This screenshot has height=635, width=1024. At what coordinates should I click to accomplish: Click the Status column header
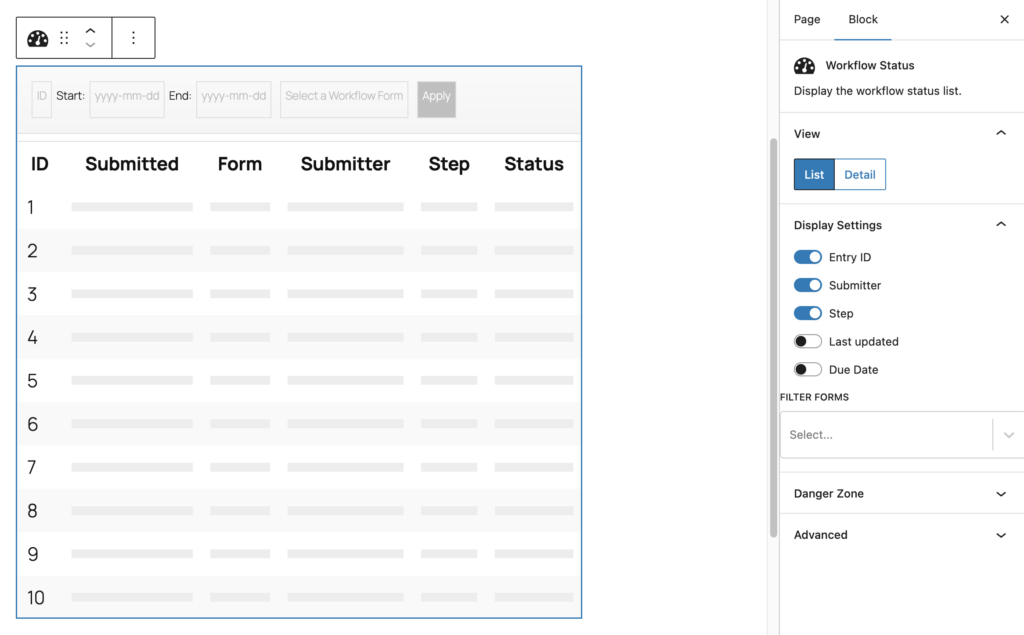tap(534, 164)
